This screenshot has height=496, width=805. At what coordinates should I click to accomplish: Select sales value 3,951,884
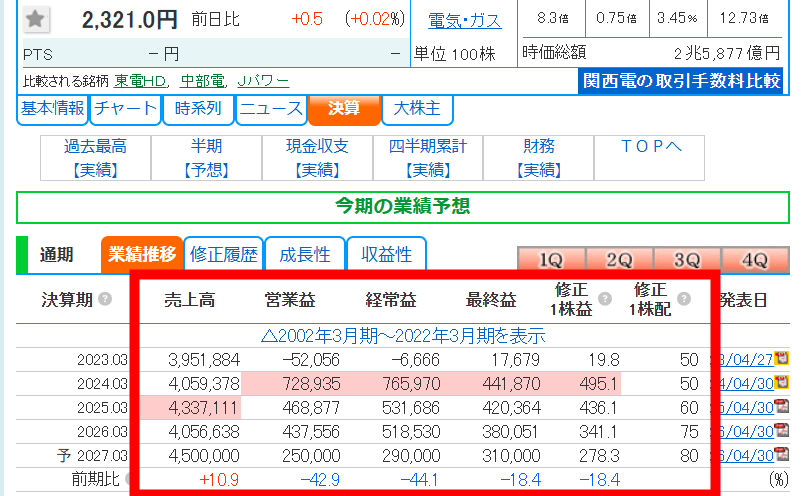pyautogui.click(x=204, y=360)
